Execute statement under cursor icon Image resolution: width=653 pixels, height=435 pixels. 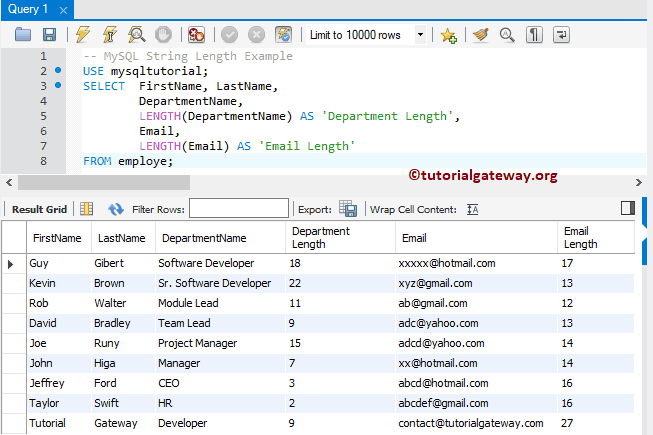click(x=108, y=35)
